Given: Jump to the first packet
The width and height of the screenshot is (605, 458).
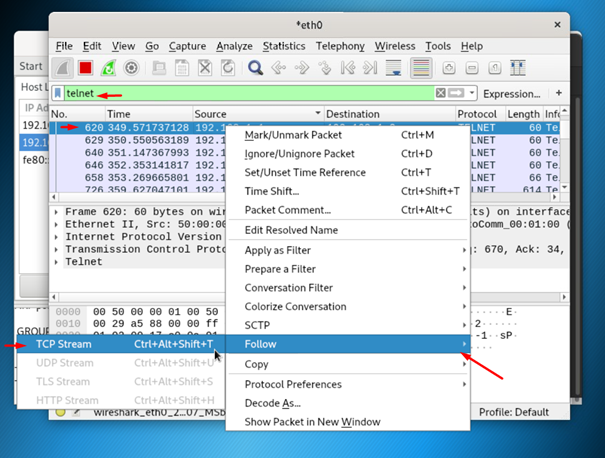Looking at the screenshot, I should (x=348, y=68).
